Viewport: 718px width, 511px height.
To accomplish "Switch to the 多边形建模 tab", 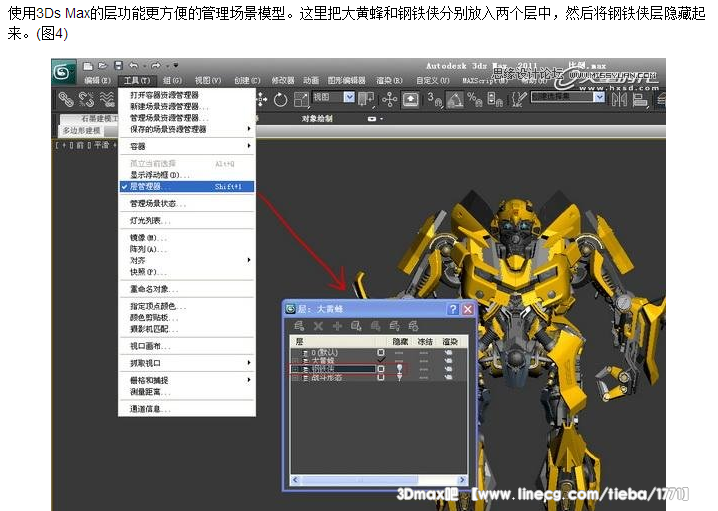I will tap(82, 130).
